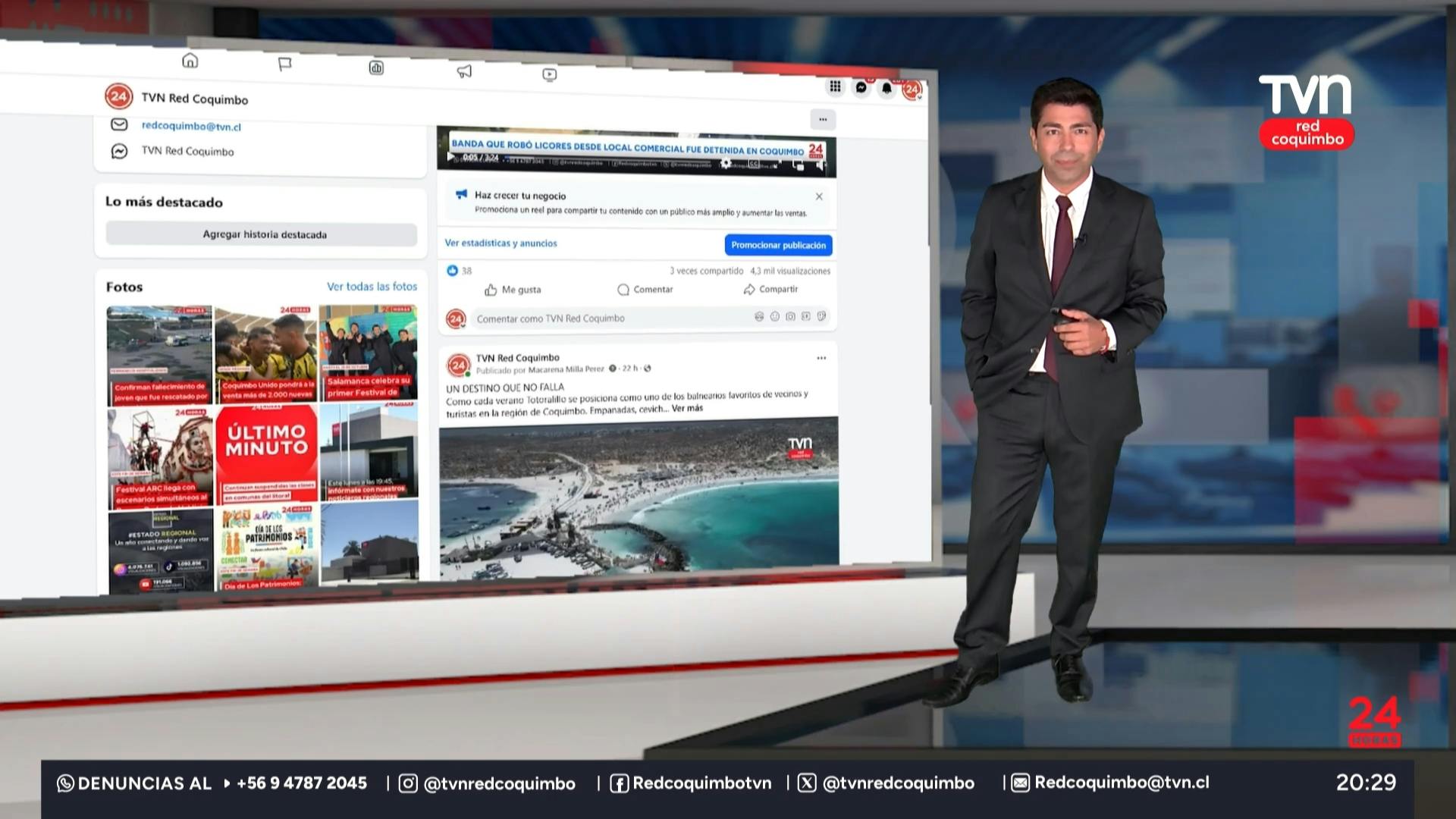Image resolution: width=1456 pixels, height=819 pixels.
Task: Click the megaphone icon by 'Haz crecer tu negocio'
Action: point(461,194)
